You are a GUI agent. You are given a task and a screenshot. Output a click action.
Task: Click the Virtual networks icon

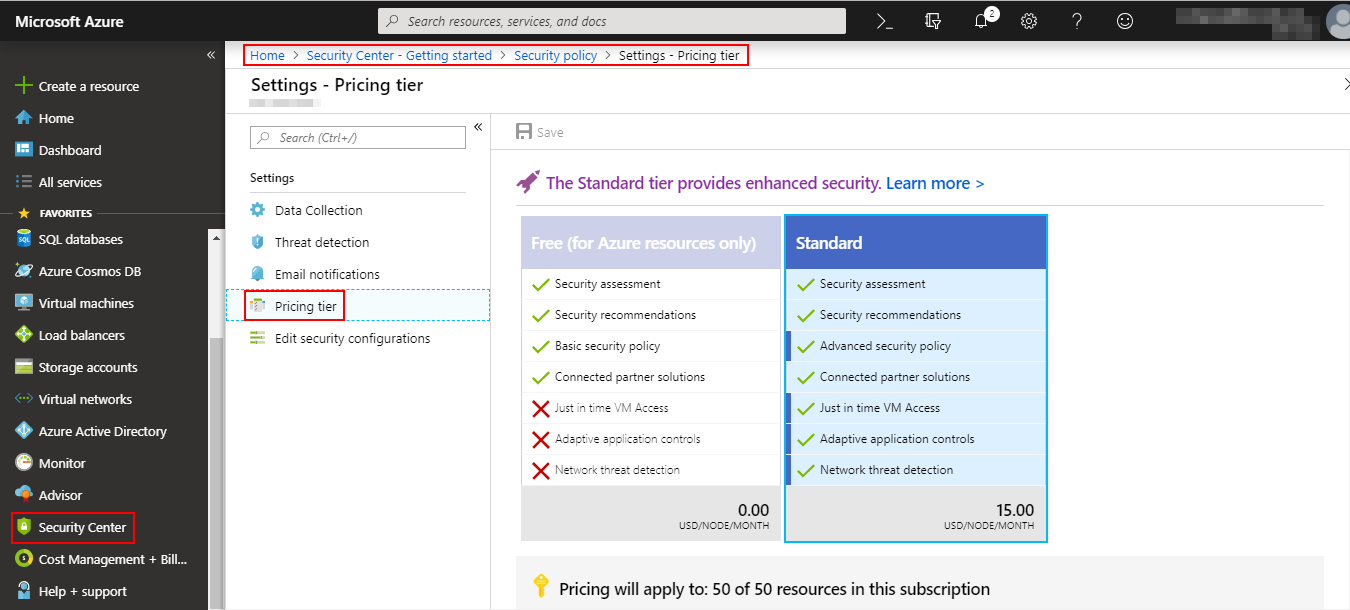pos(24,399)
